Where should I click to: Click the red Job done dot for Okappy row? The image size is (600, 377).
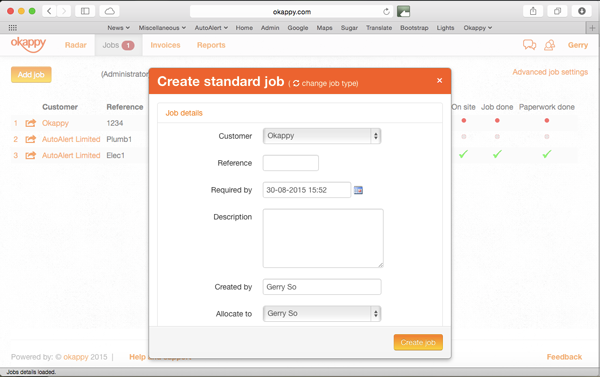497,121
